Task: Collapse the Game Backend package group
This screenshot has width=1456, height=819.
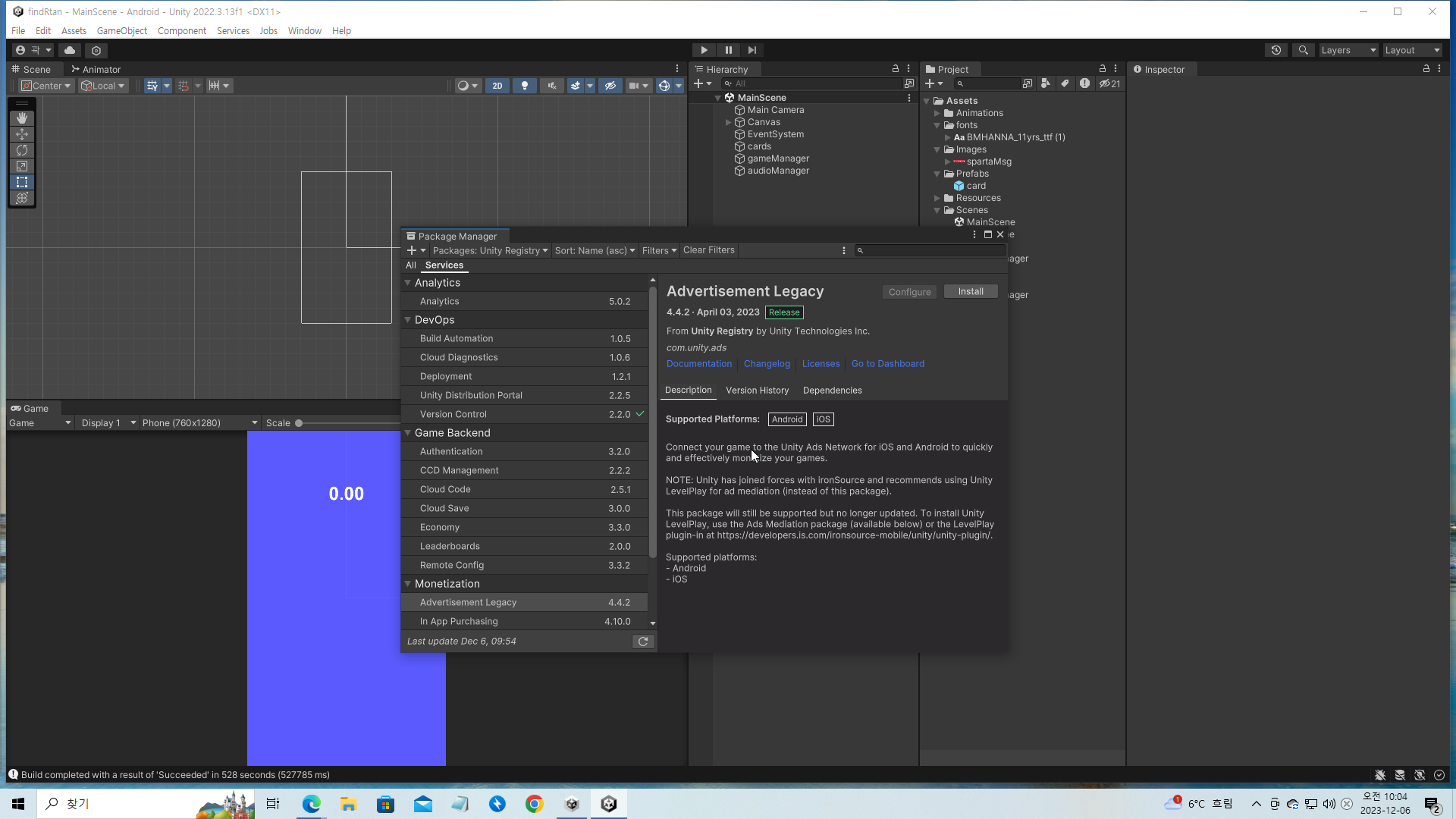Action: (x=408, y=433)
